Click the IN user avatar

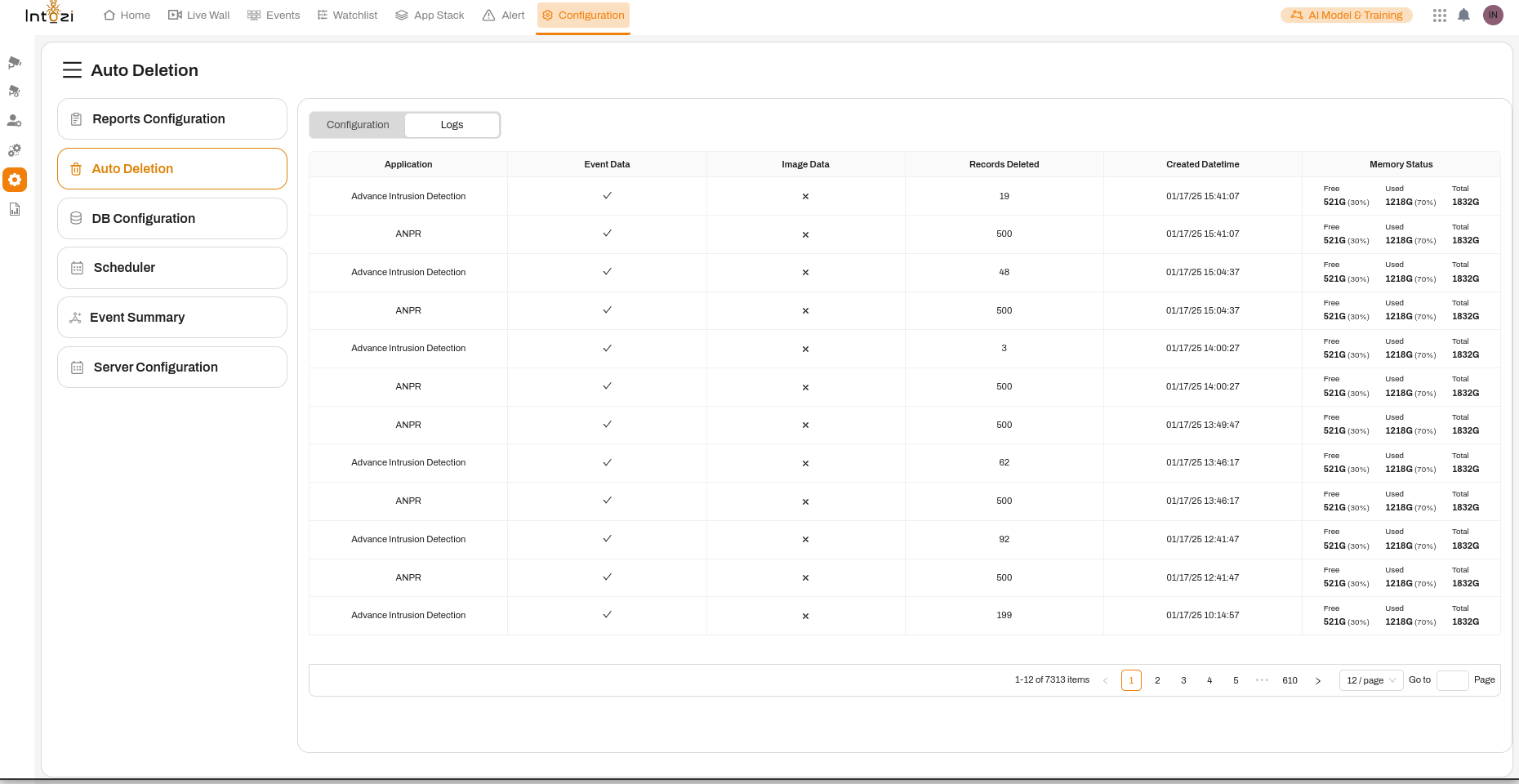coord(1493,16)
